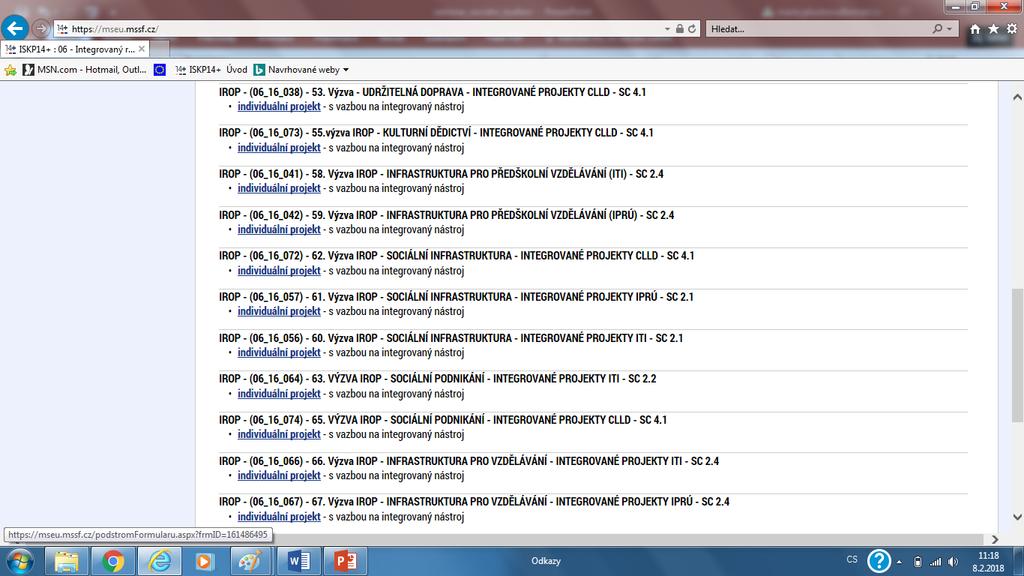Click the Odkazy toolbar on taskbar

(x=546, y=561)
